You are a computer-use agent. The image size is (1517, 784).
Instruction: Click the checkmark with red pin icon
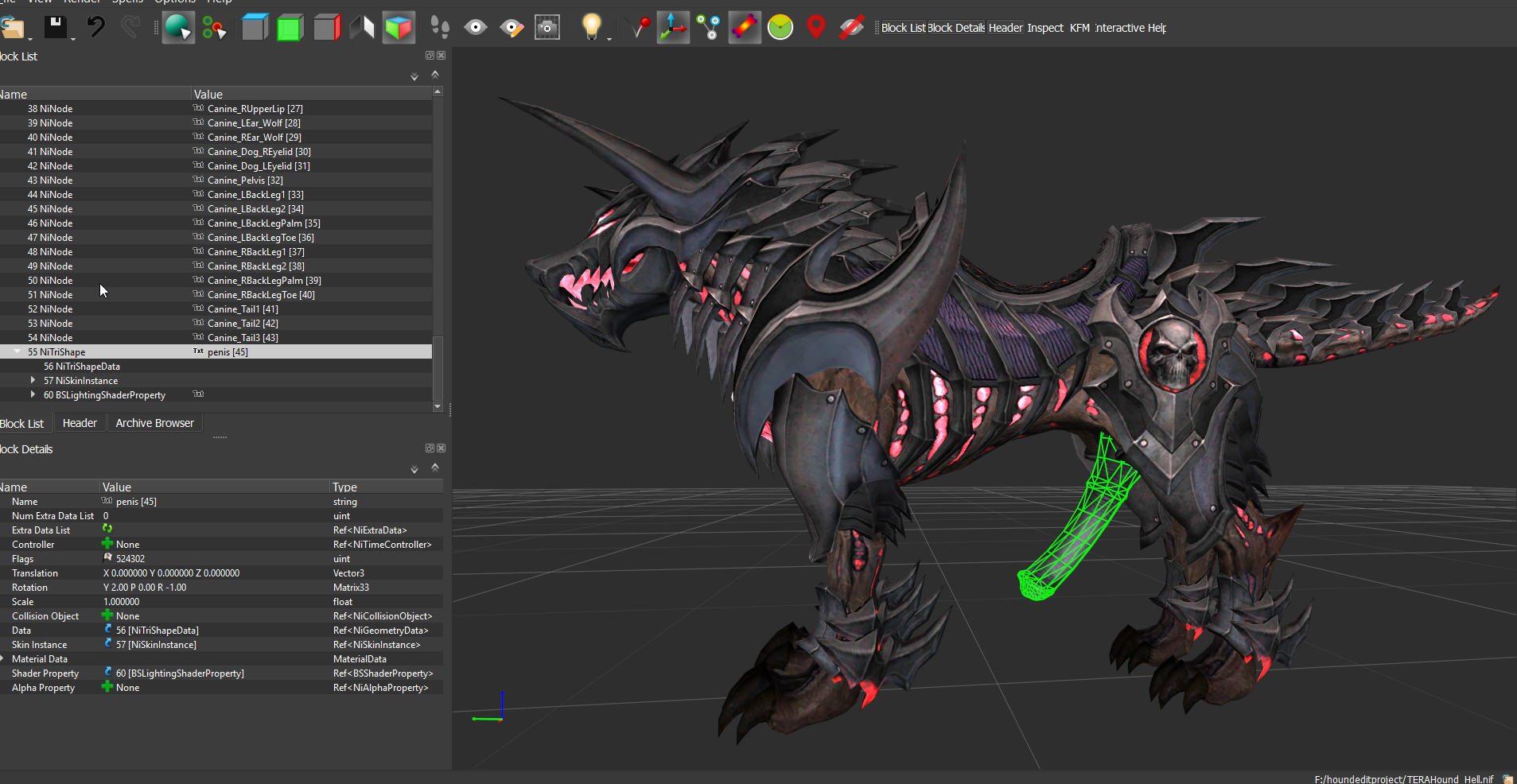pyautogui.click(x=638, y=28)
